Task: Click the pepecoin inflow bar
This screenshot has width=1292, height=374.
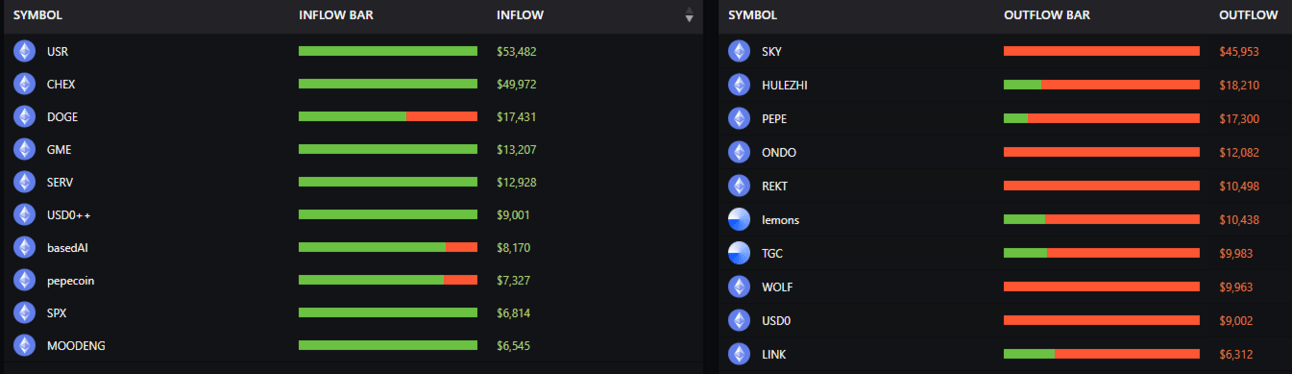Action: pos(388,280)
